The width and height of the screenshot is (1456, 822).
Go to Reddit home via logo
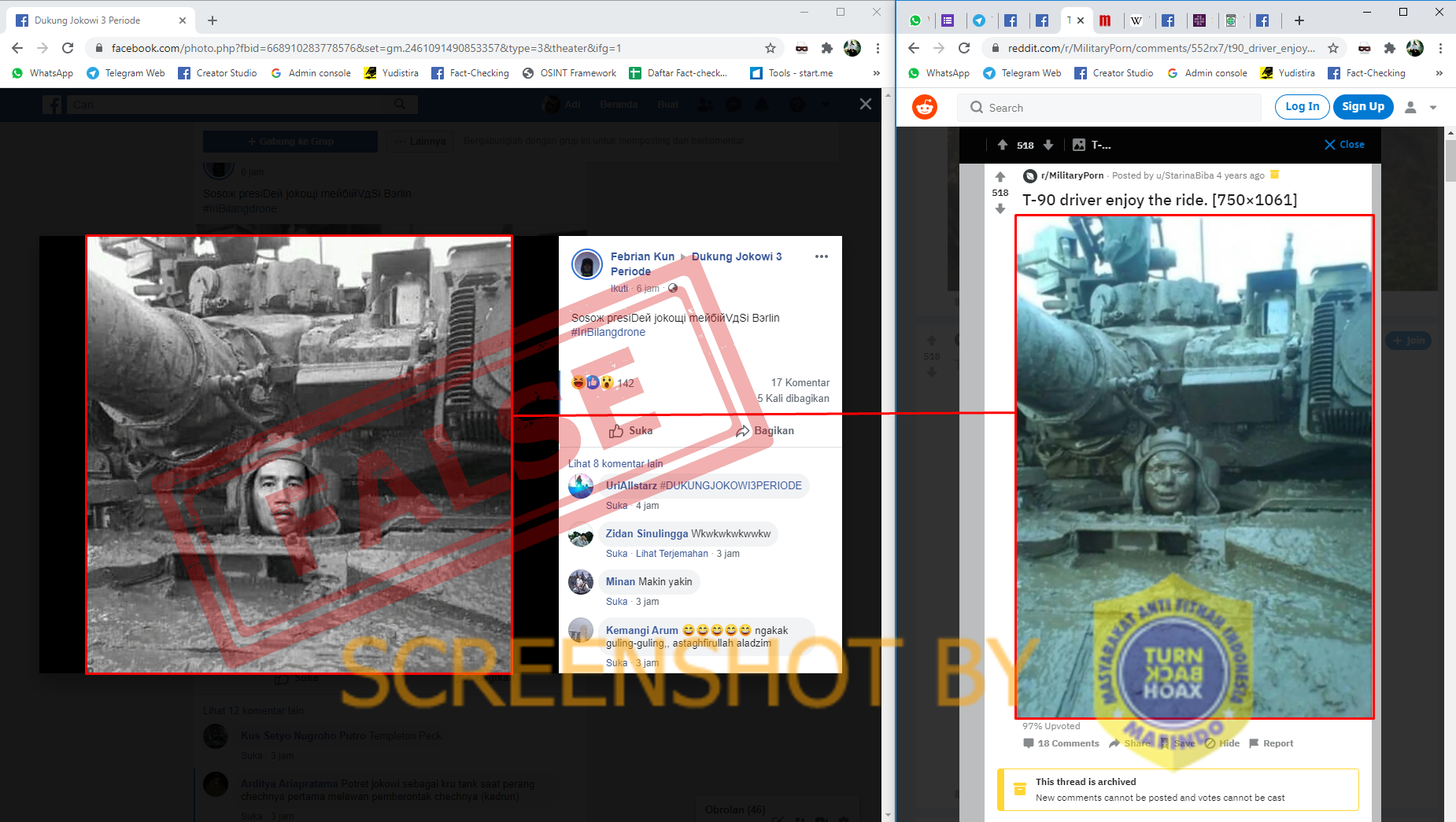click(x=925, y=107)
